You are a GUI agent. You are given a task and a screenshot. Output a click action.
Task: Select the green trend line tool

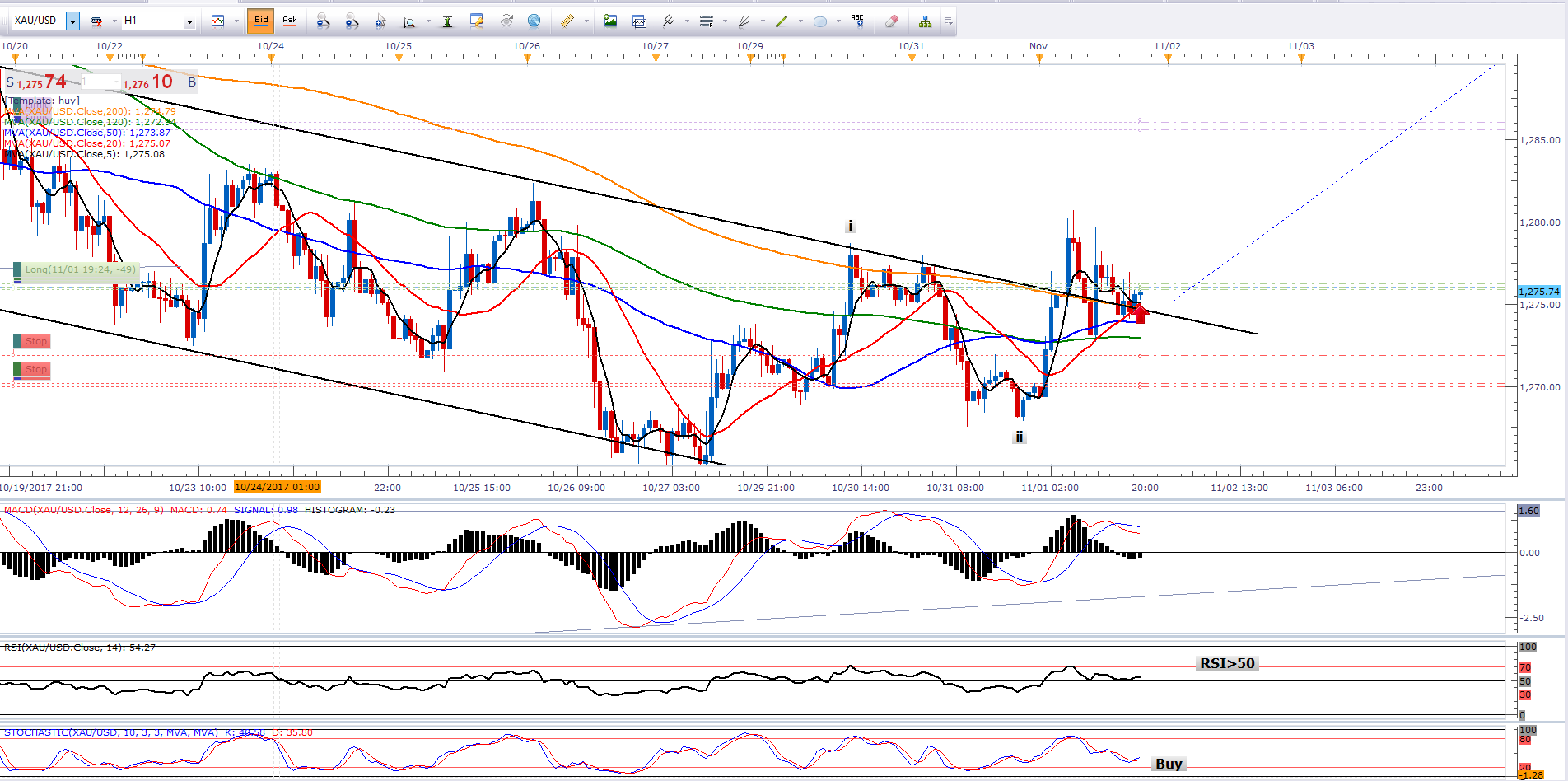pyautogui.click(x=782, y=21)
